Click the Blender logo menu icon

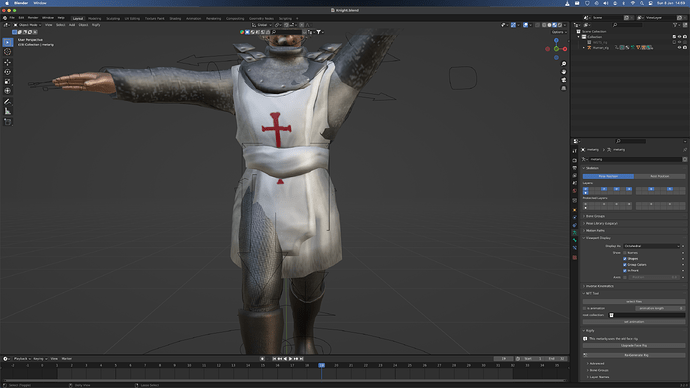pos(5,18)
